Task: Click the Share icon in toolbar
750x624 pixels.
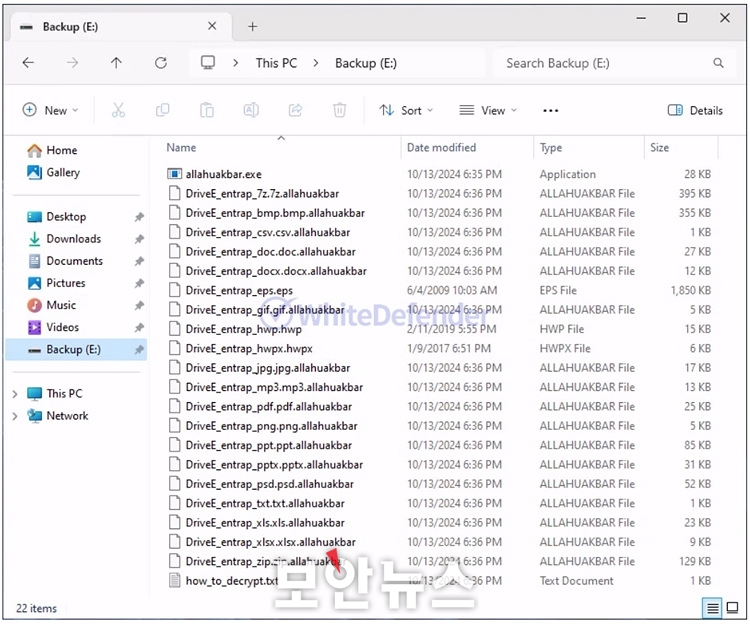Action: point(295,111)
